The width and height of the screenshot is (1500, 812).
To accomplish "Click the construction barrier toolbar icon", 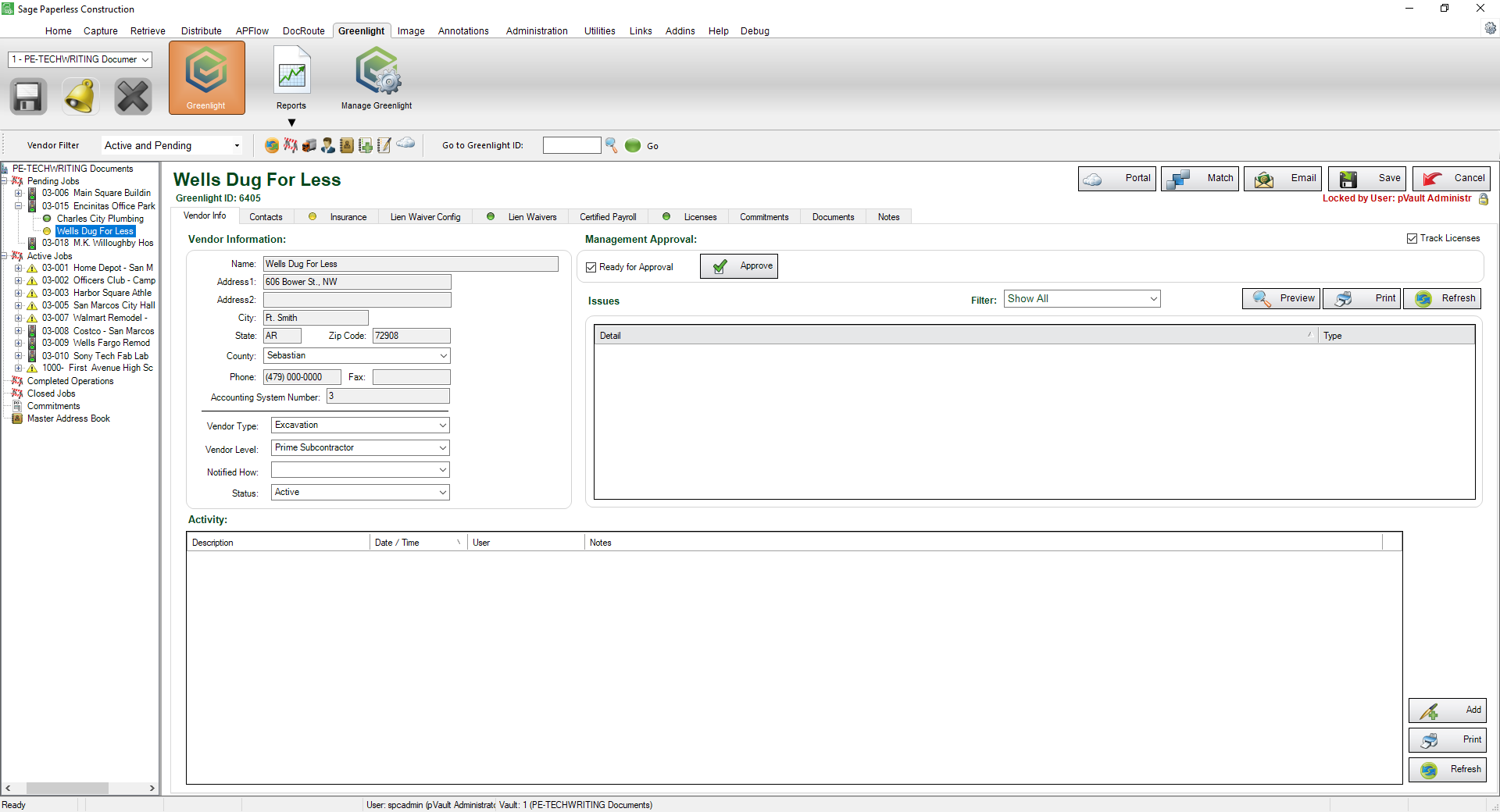I will coord(291,145).
